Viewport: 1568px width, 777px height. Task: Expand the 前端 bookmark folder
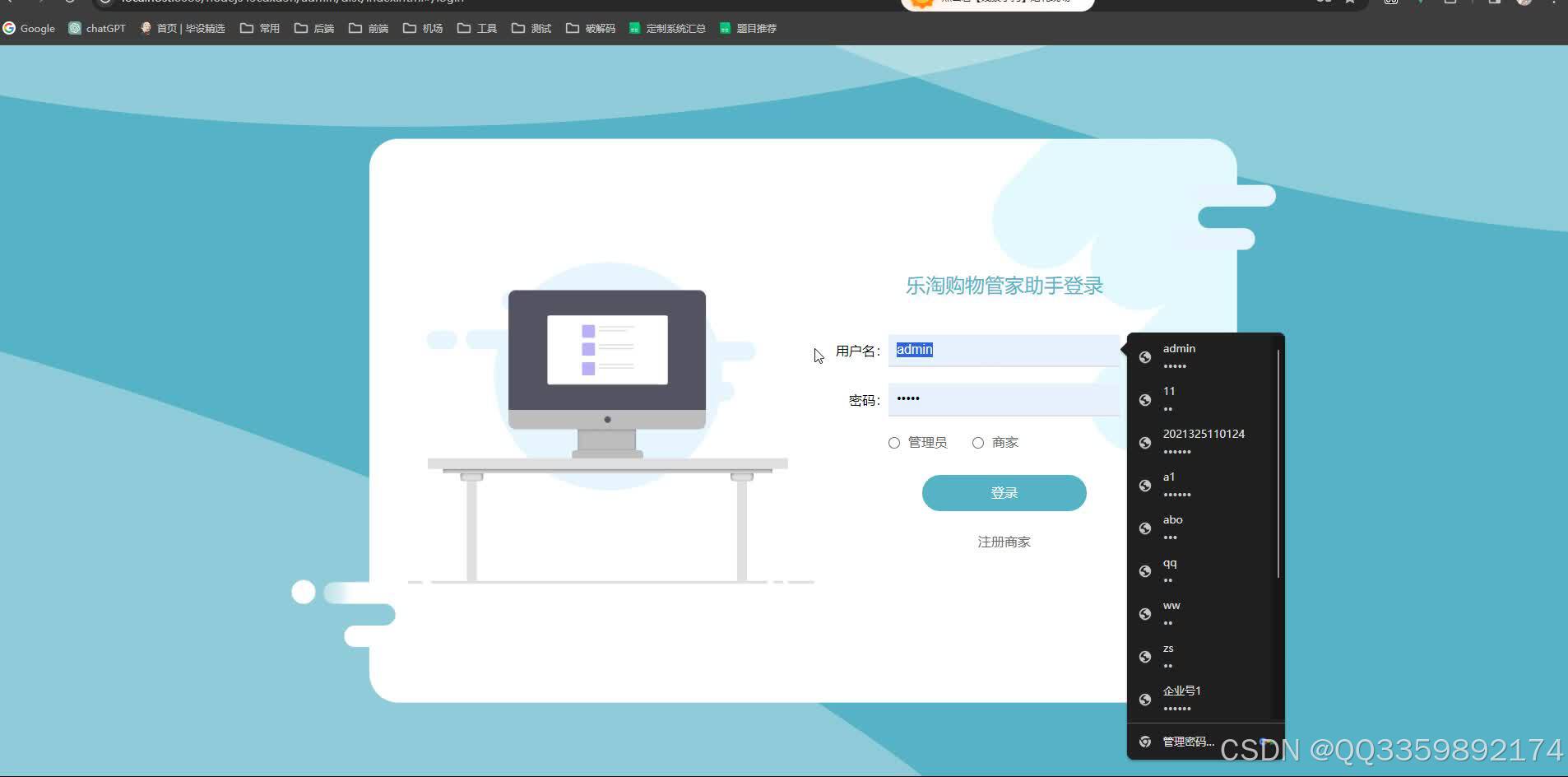pos(369,28)
